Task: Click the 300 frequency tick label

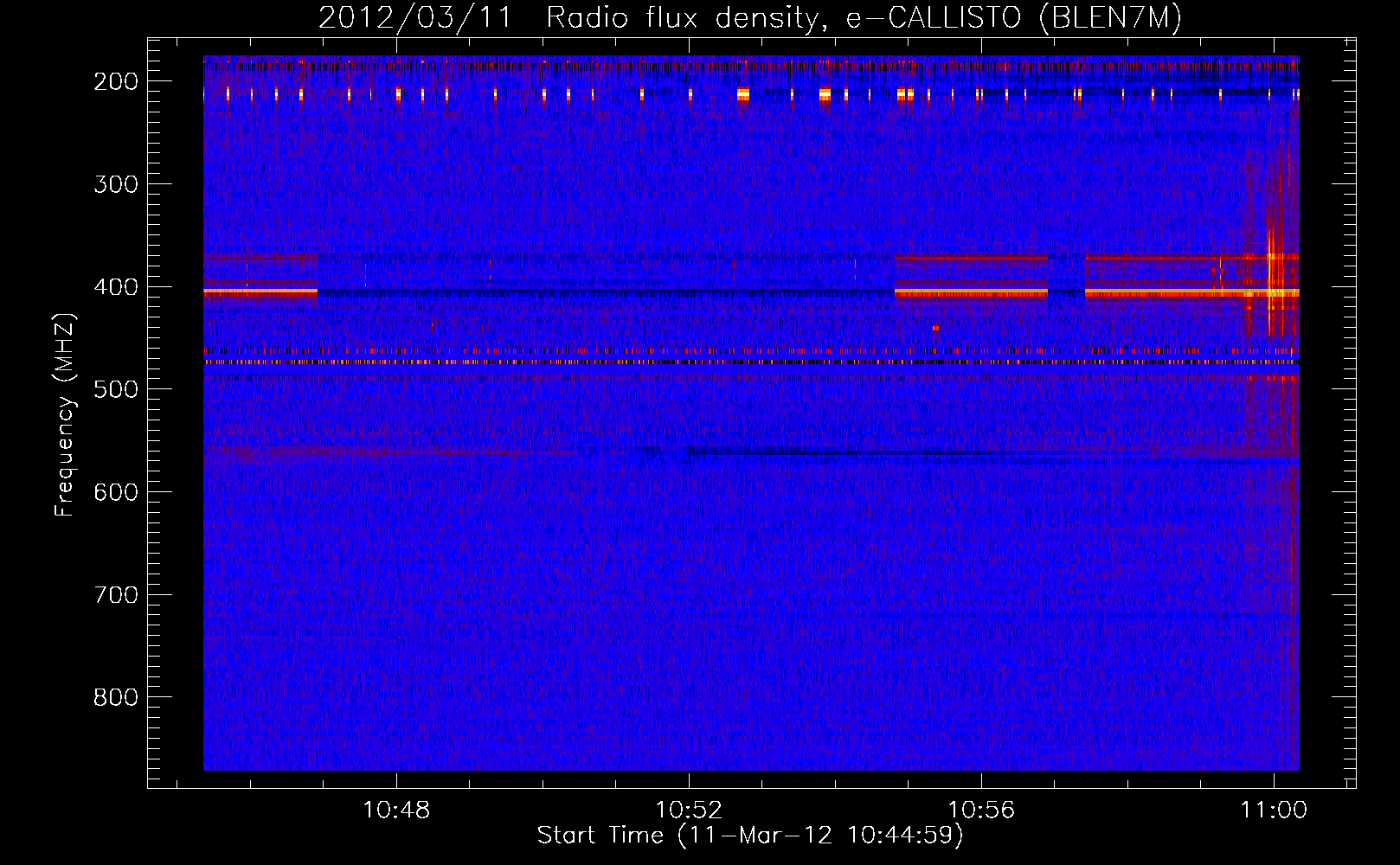Action: click(x=116, y=184)
